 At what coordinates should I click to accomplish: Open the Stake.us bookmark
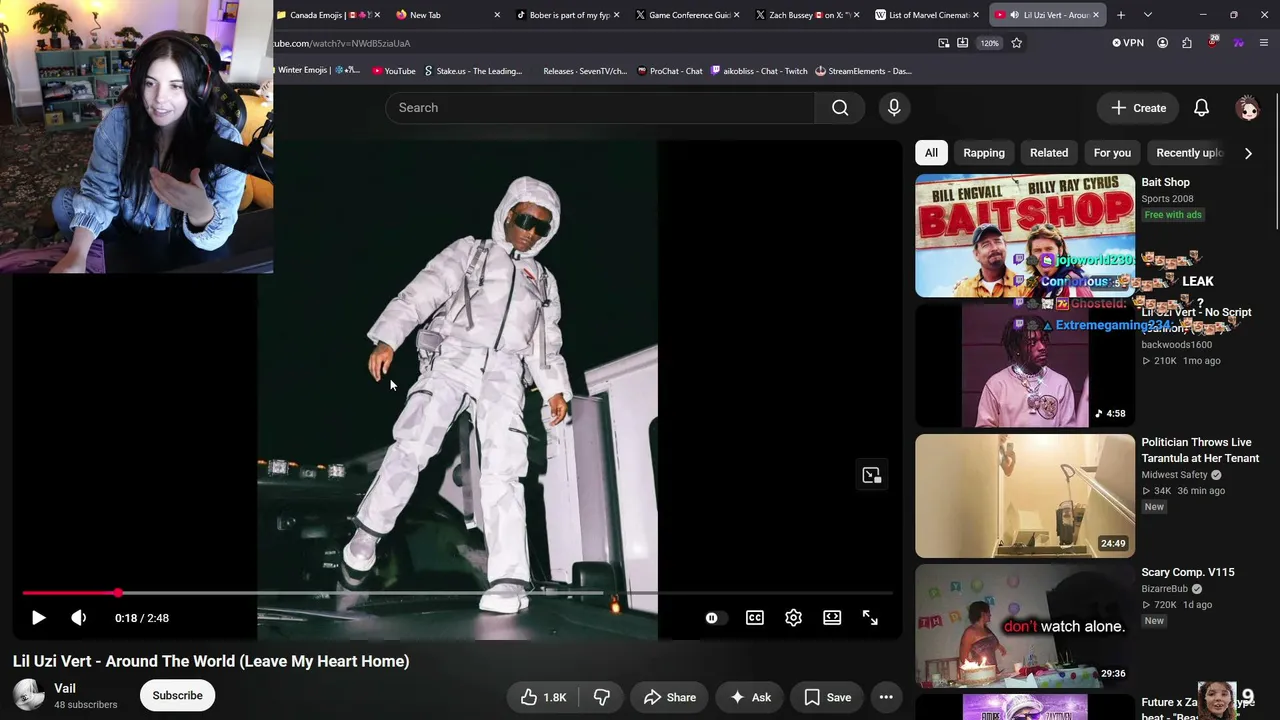(473, 71)
